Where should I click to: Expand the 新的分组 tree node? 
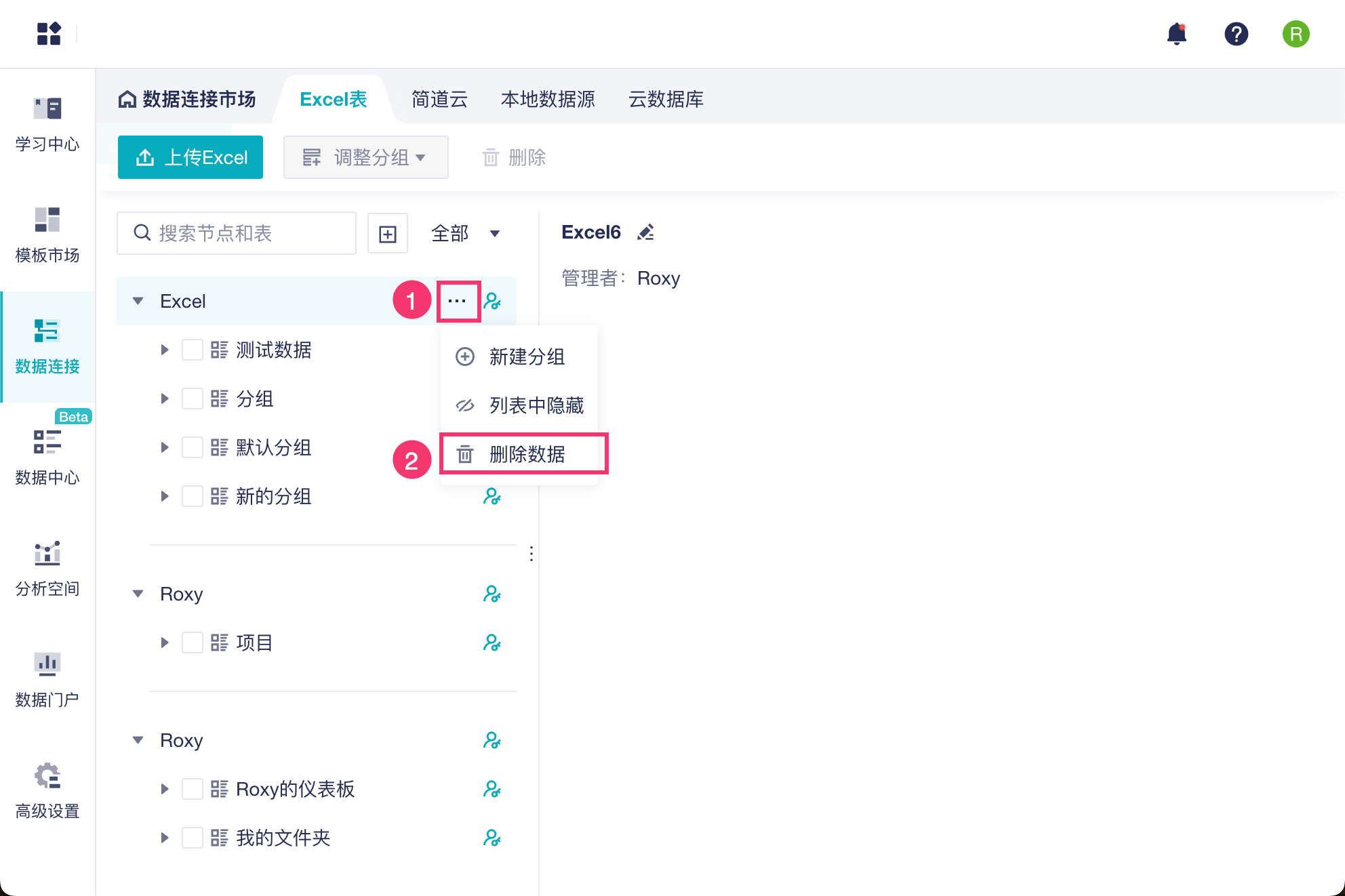click(165, 496)
